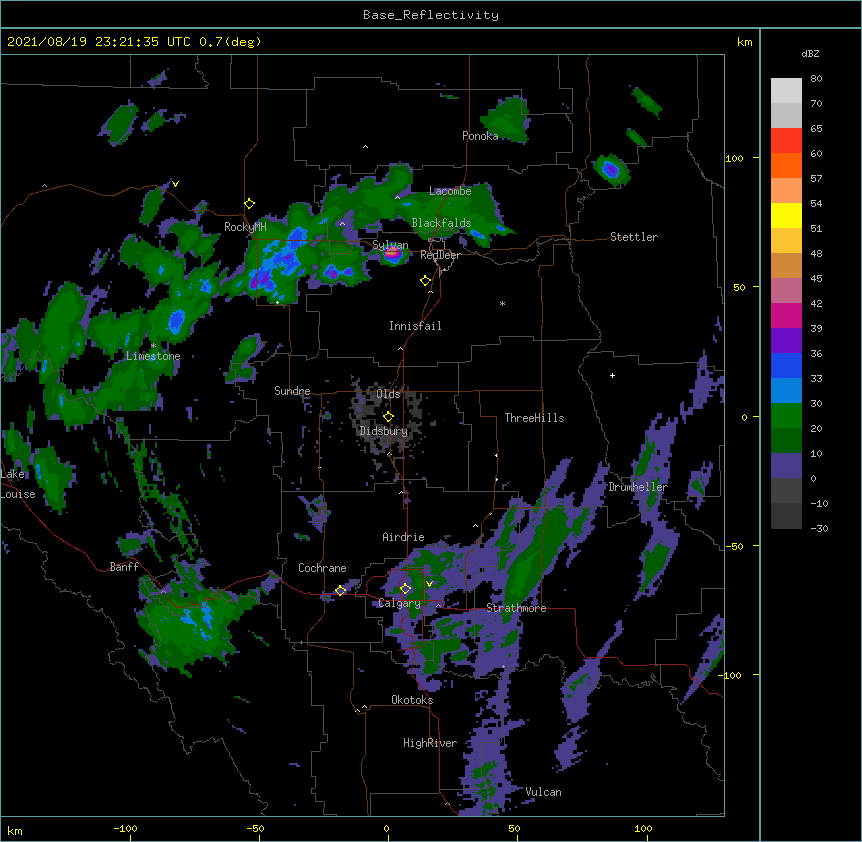Click the Blackfalds city label
862x842 pixels.
441,223
